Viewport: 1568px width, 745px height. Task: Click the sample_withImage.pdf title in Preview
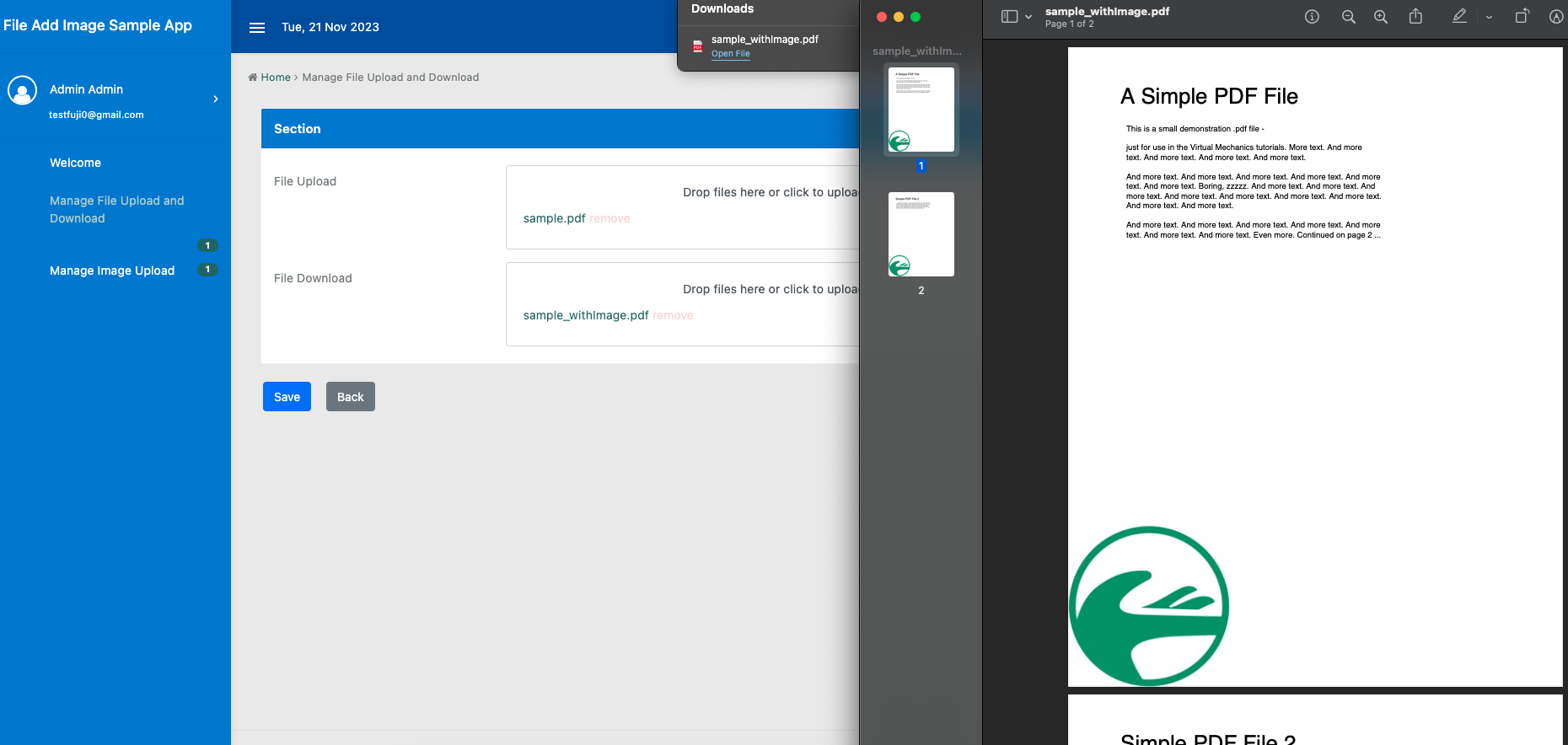coord(1107,12)
